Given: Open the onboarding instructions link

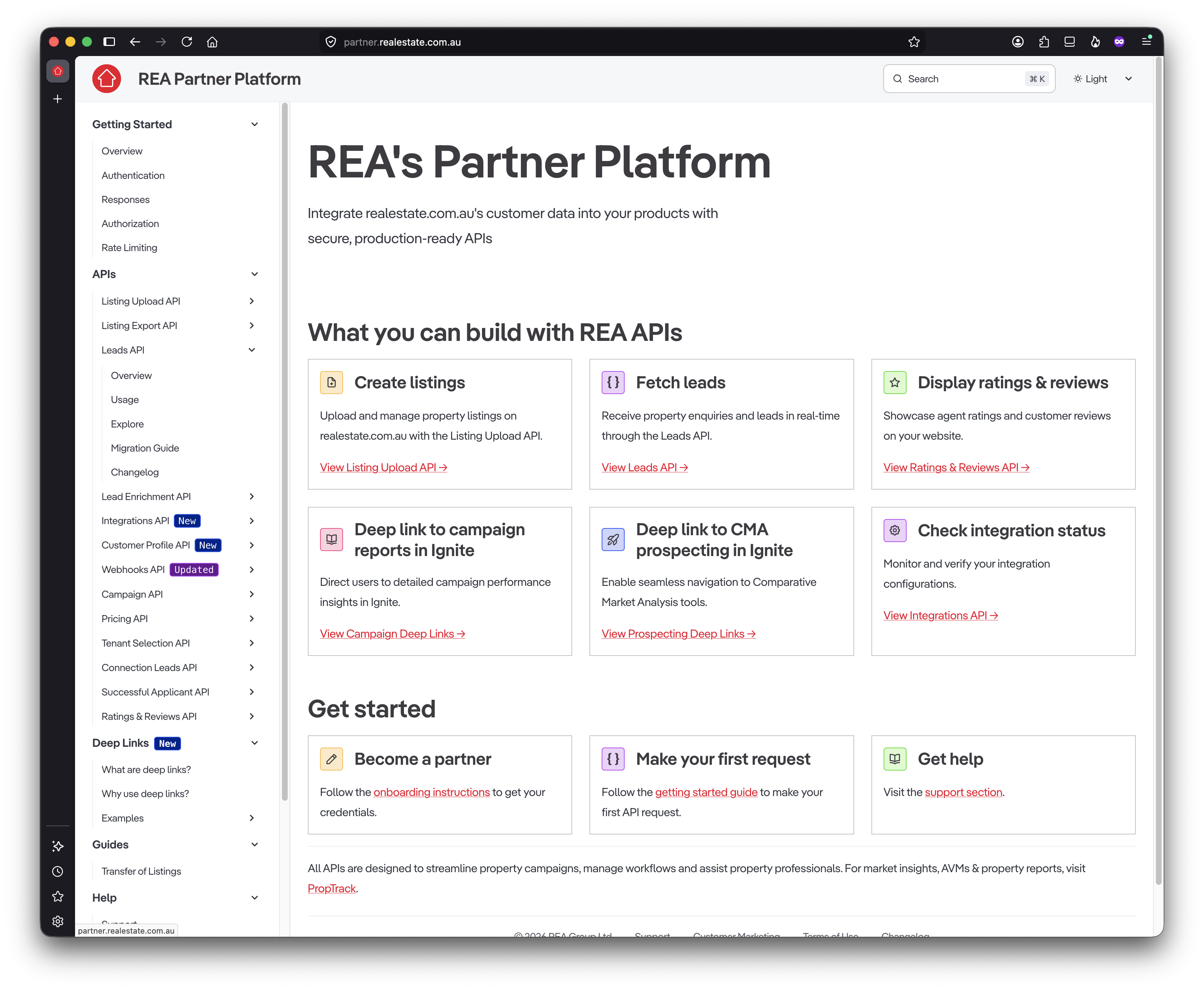Looking at the screenshot, I should coord(431,793).
